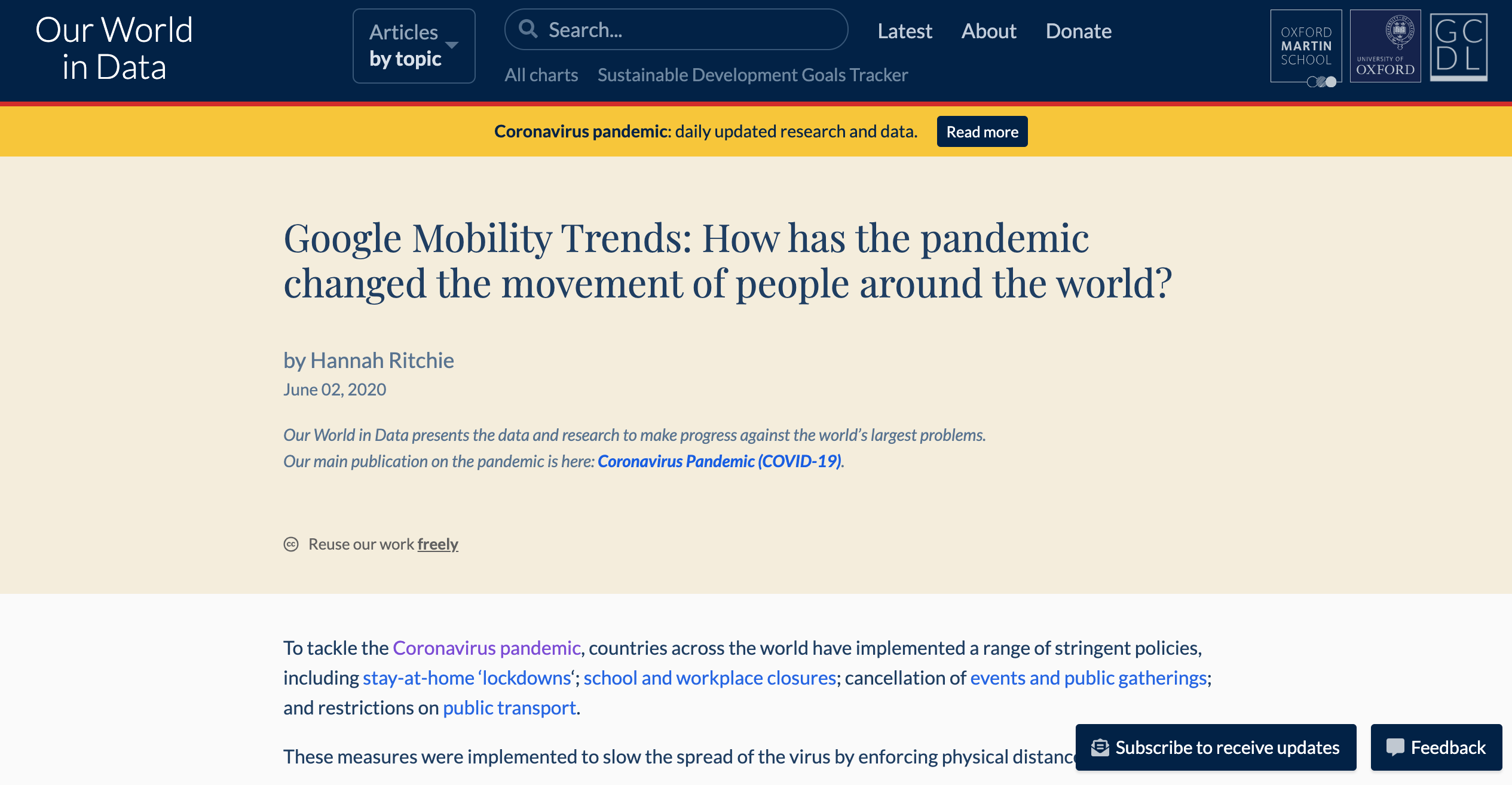Image resolution: width=1512 pixels, height=785 pixels.
Task: Follow the public transport link
Action: coord(509,708)
